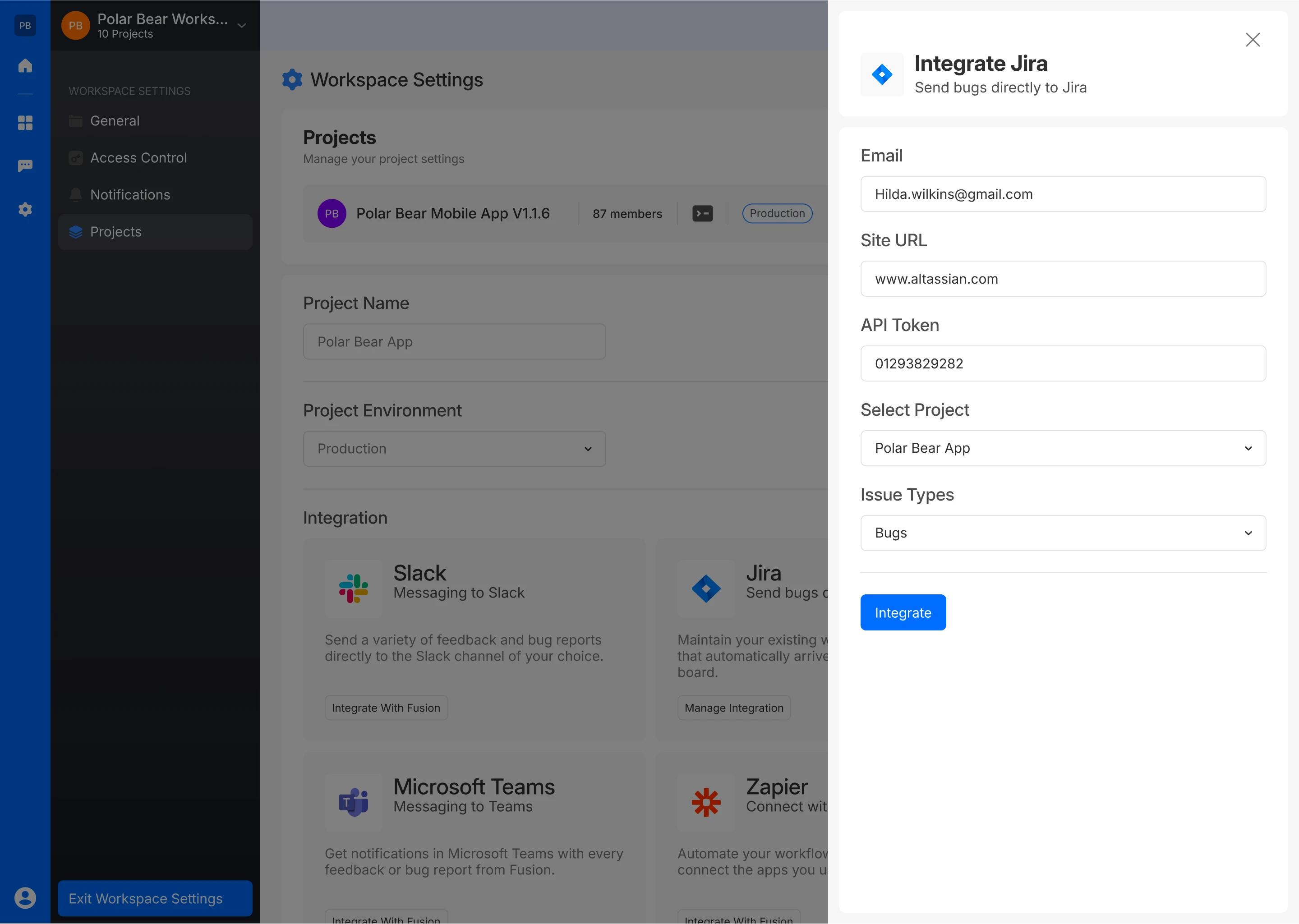Image resolution: width=1299 pixels, height=924 pixels.
Task: Click the Workspace Settings gear icon
Action: [292, 80]
